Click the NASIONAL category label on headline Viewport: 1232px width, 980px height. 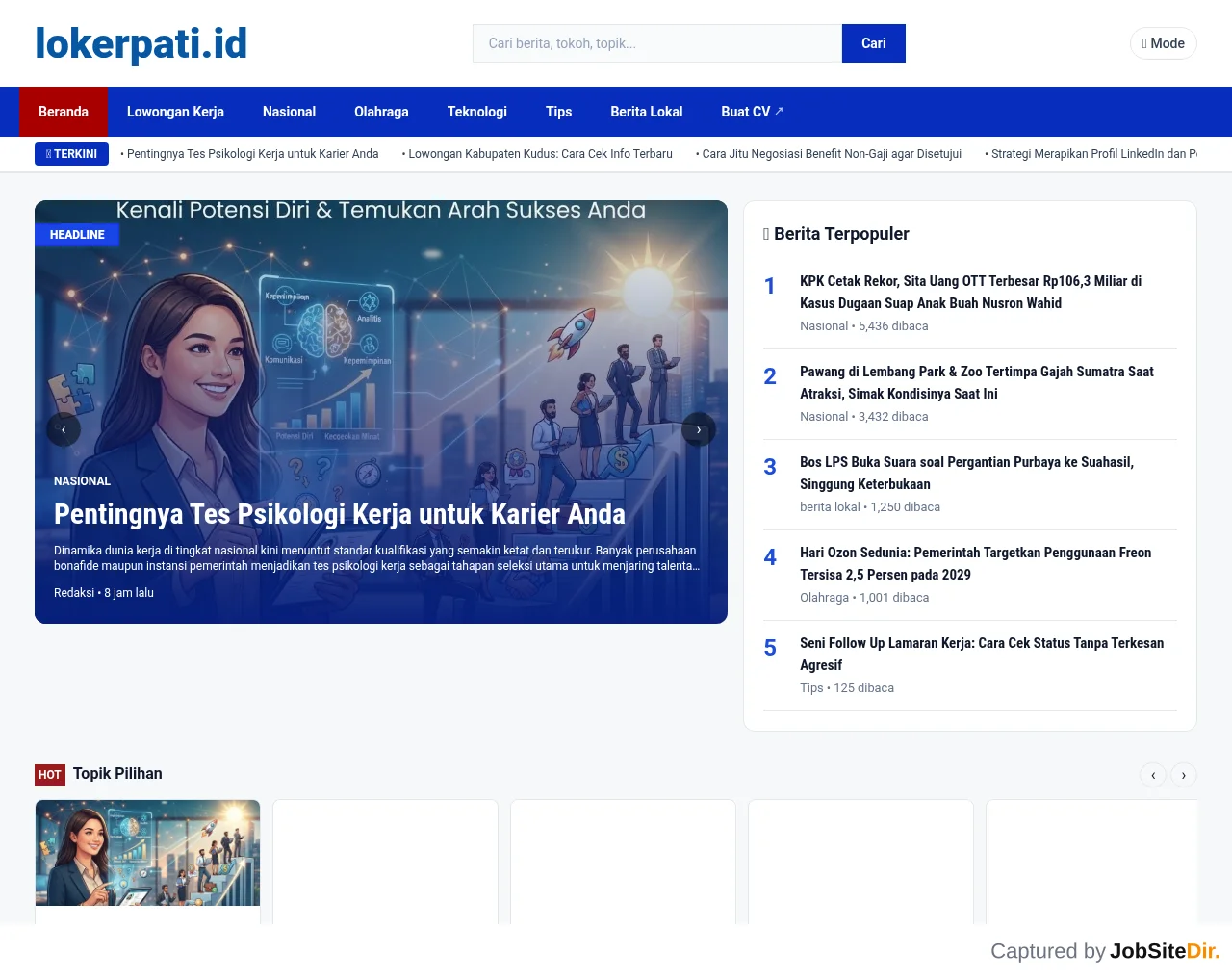(x=82, y=481)
